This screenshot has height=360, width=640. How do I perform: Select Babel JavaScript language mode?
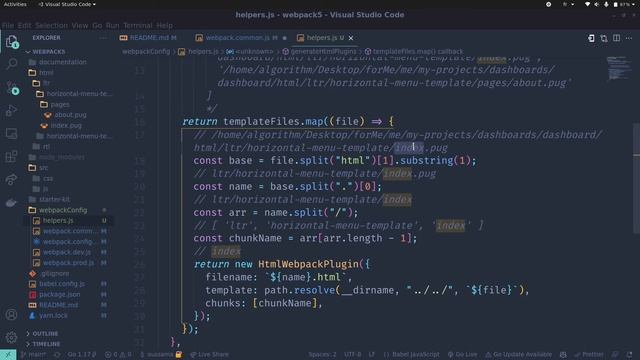(x=411, y=355)
